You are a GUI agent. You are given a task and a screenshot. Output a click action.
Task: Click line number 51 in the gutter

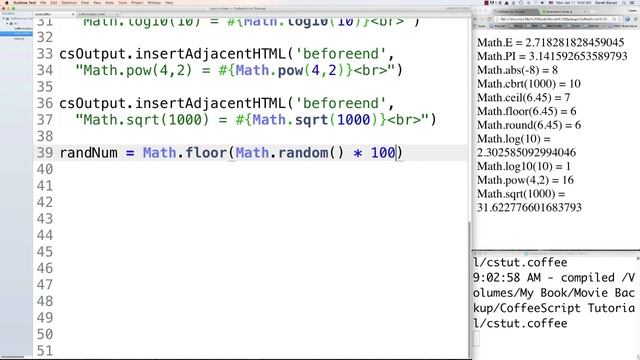(44, 351)
